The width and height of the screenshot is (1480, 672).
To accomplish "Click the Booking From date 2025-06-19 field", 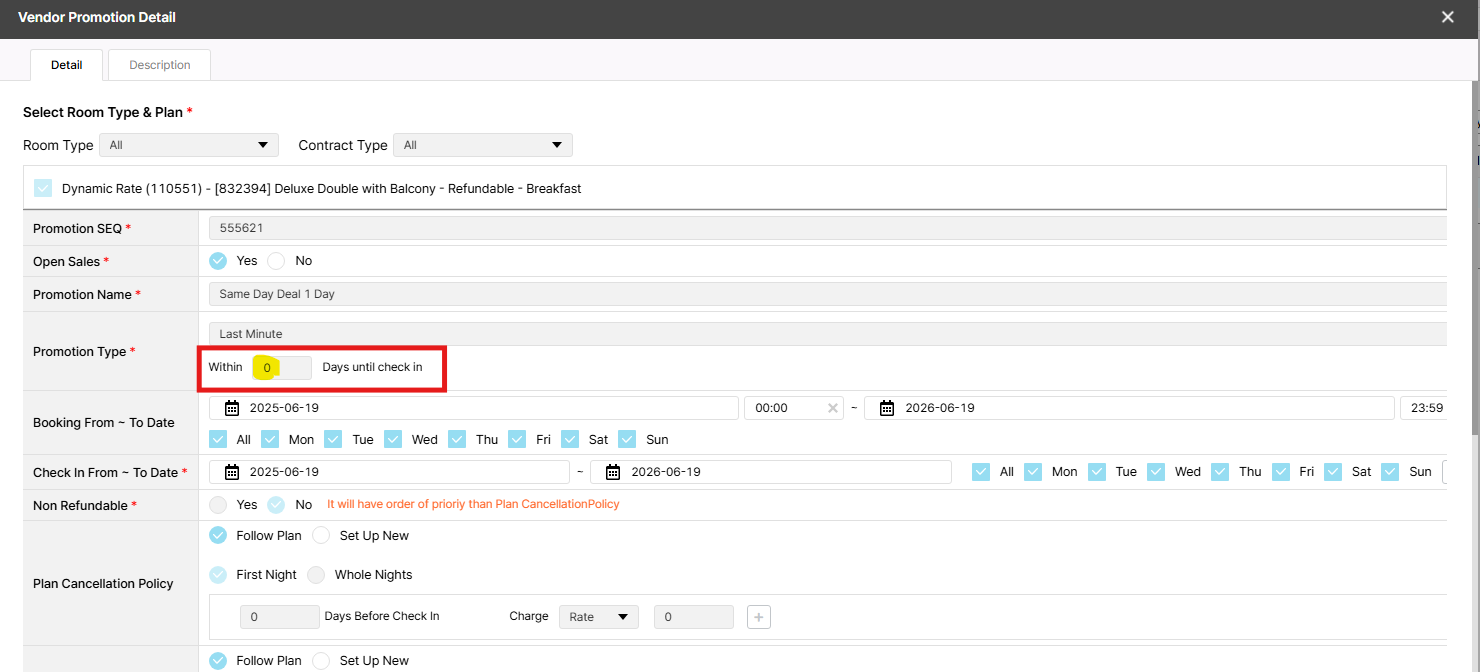I will pyautogui.click(x=474, y=408).
